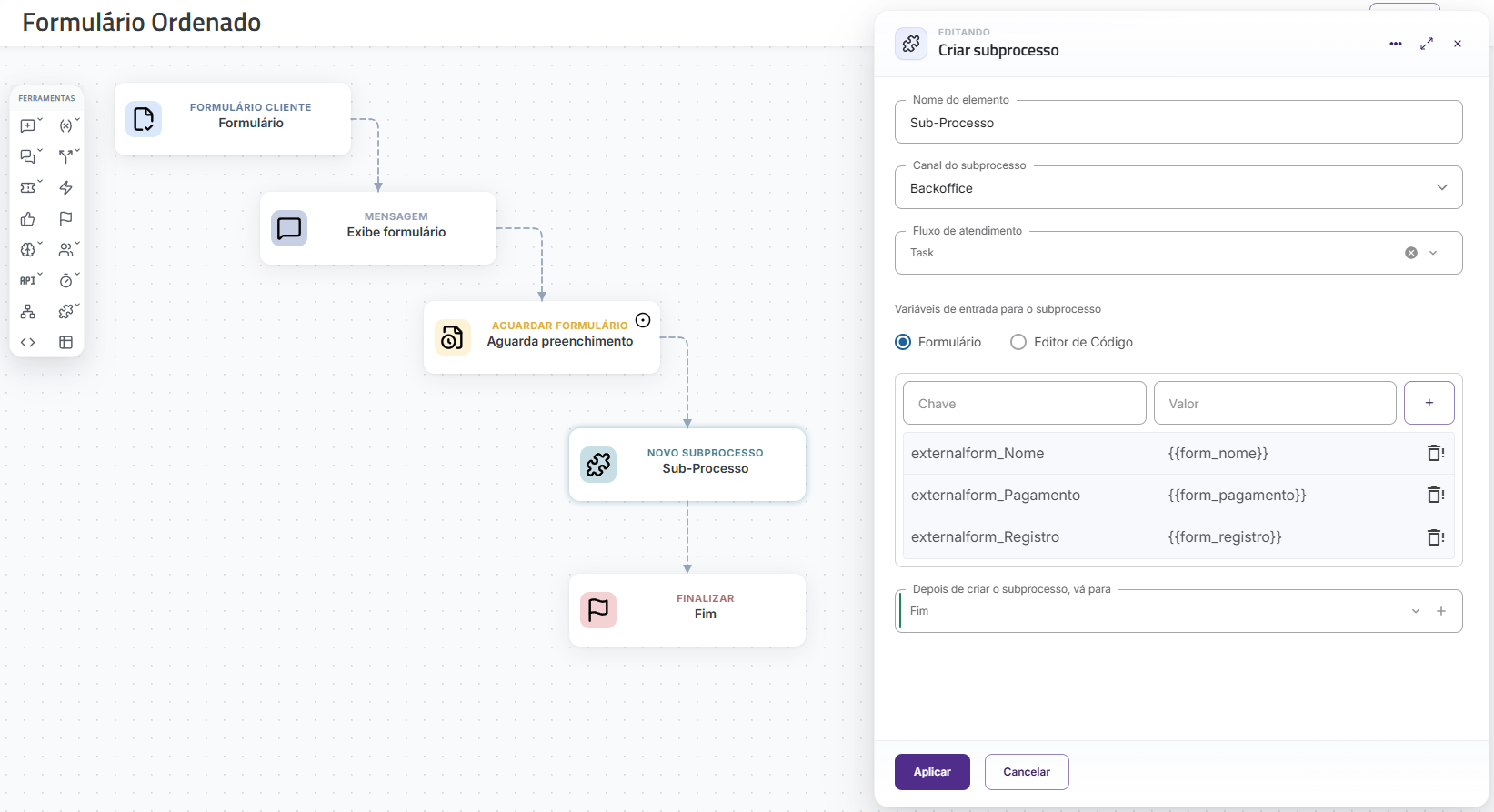Select the add message tool with plus
1494x812 pixels.
[28, 126]
